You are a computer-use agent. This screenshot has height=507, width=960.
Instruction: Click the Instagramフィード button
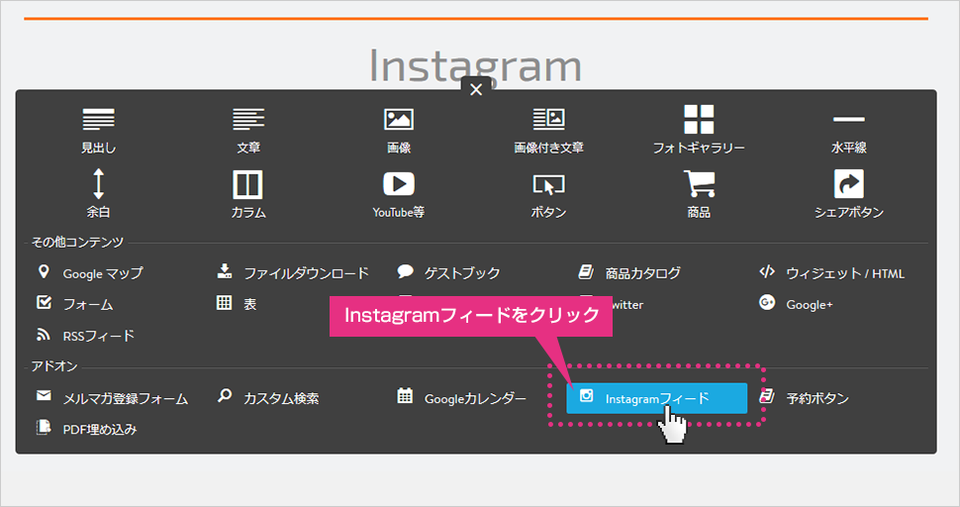[x=656, y=398]
